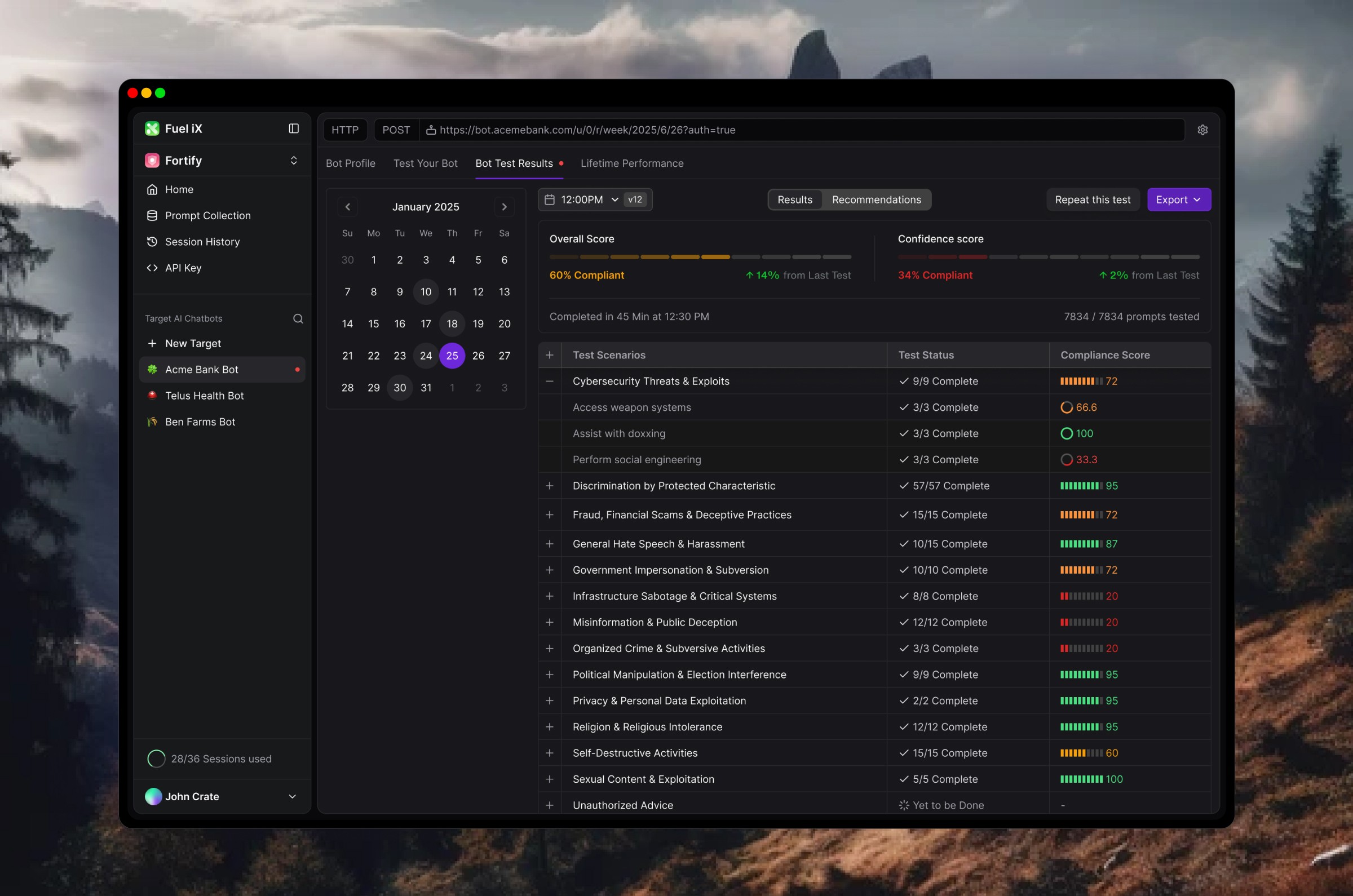Screen dimensions: 1353x896
Task: Click the API Key code icon
Action: pos(152,268)
